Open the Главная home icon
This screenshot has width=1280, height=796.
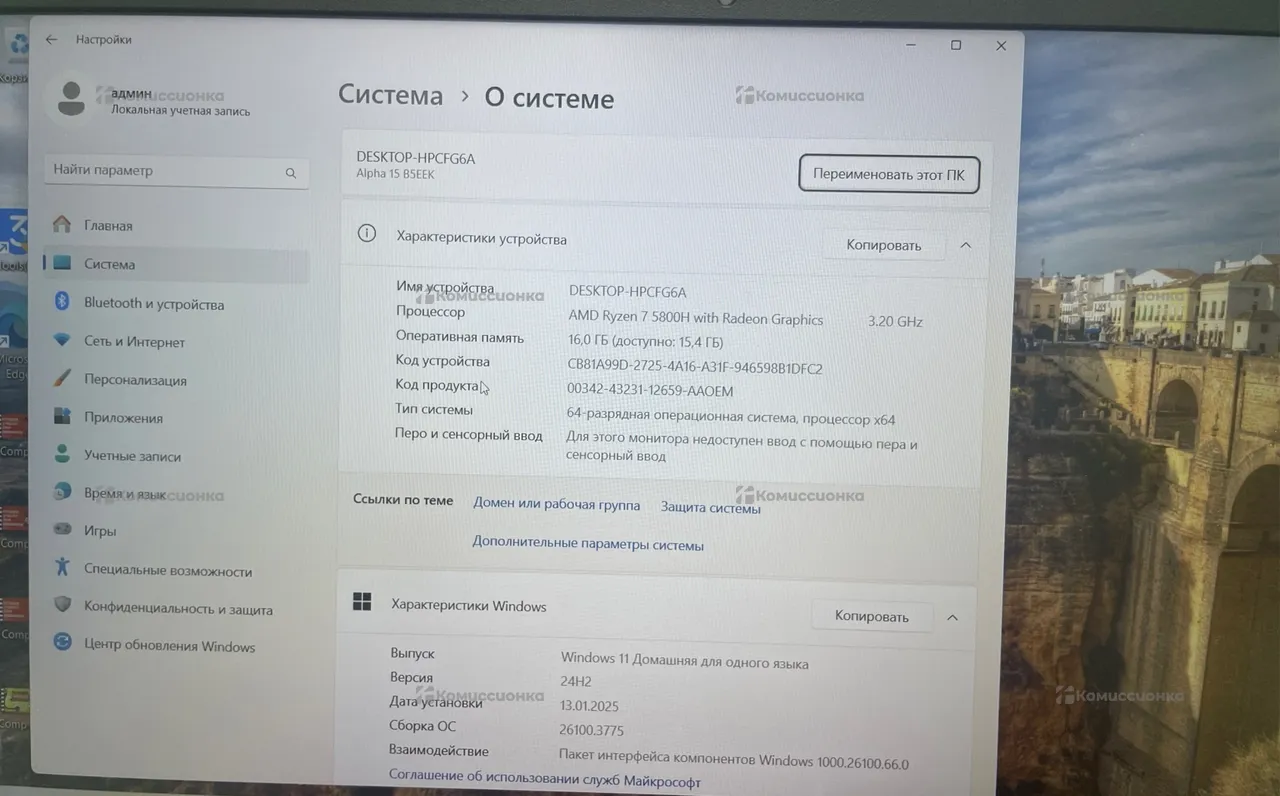(62, 224)
